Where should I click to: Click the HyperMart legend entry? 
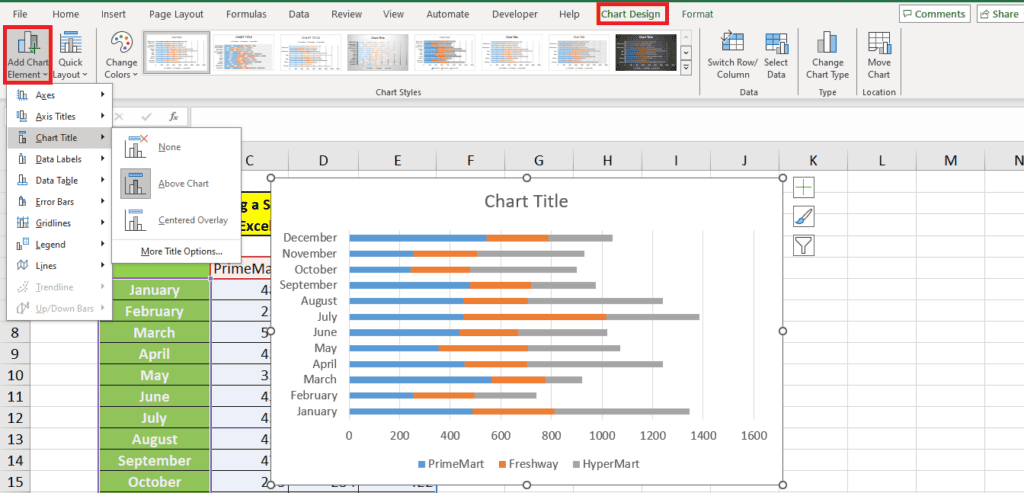(606, 464)
